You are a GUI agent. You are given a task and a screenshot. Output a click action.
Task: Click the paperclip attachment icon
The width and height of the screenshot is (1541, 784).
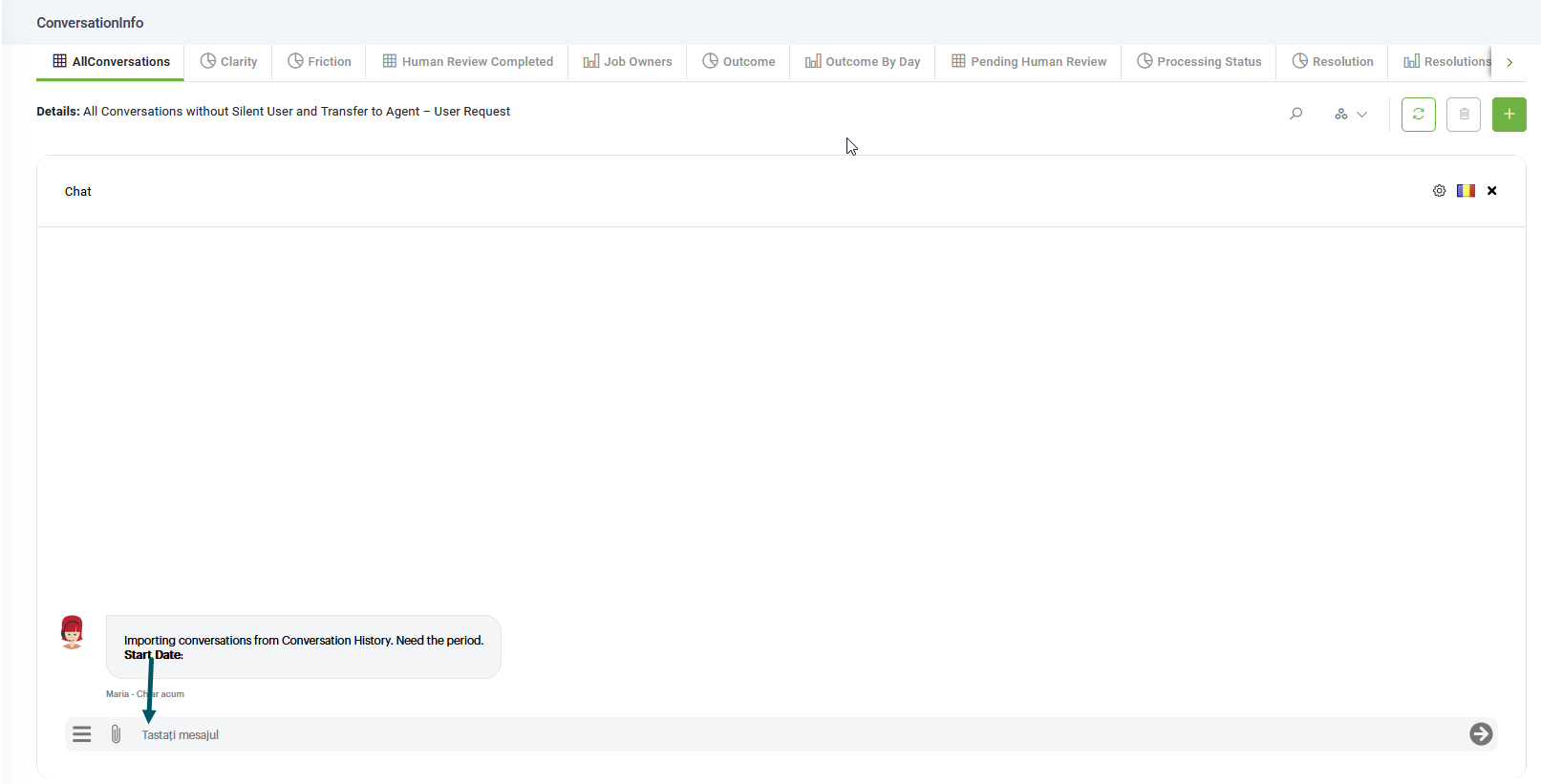(116, 734)
